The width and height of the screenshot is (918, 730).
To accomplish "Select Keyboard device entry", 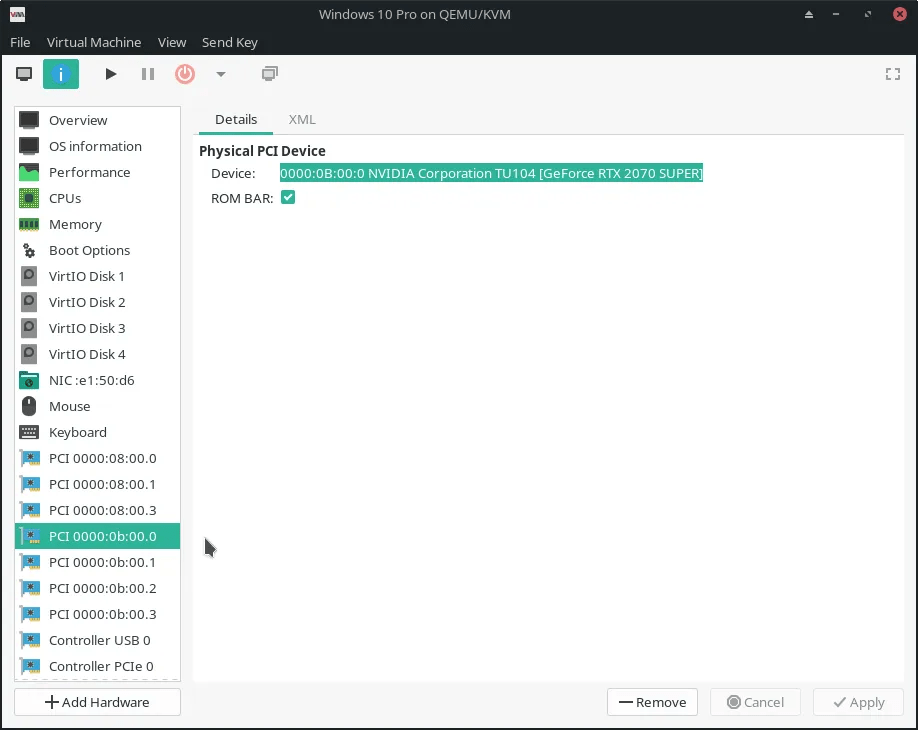I will click(97, 433).
